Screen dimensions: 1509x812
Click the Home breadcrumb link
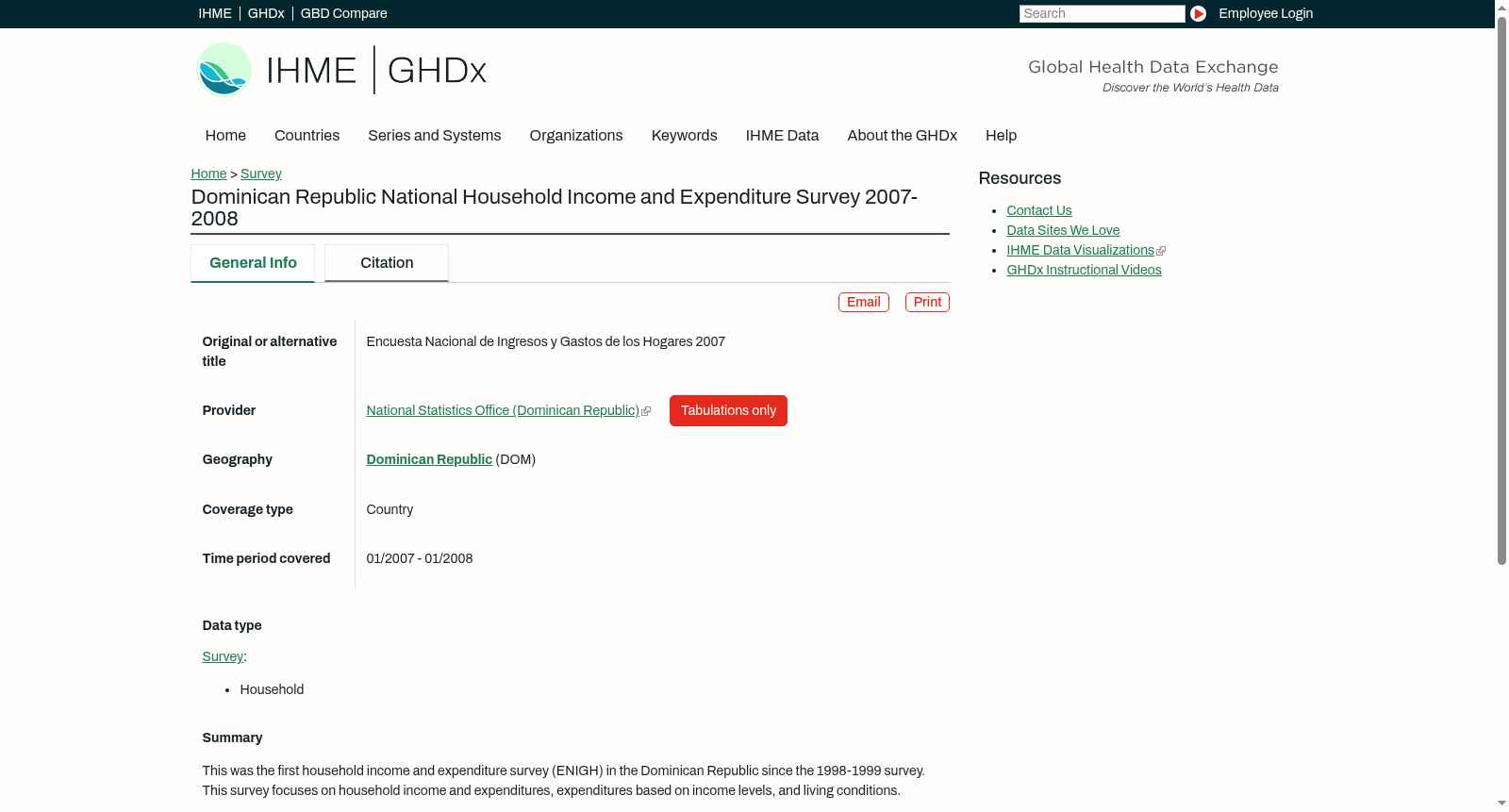pyautogui.click(x=208, y=174)
